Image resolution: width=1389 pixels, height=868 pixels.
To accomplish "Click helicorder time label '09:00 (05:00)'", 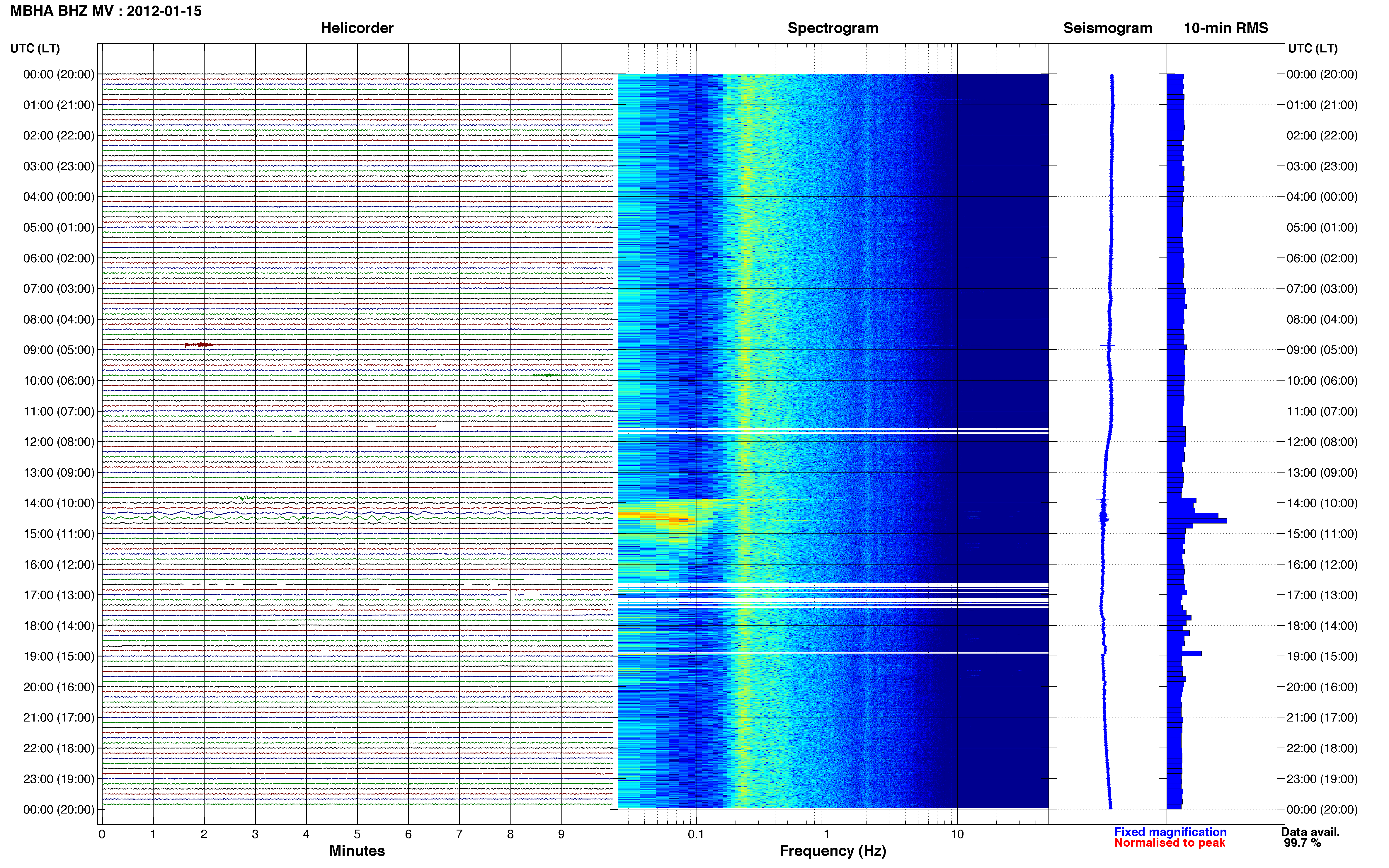I will pos(59,350).
